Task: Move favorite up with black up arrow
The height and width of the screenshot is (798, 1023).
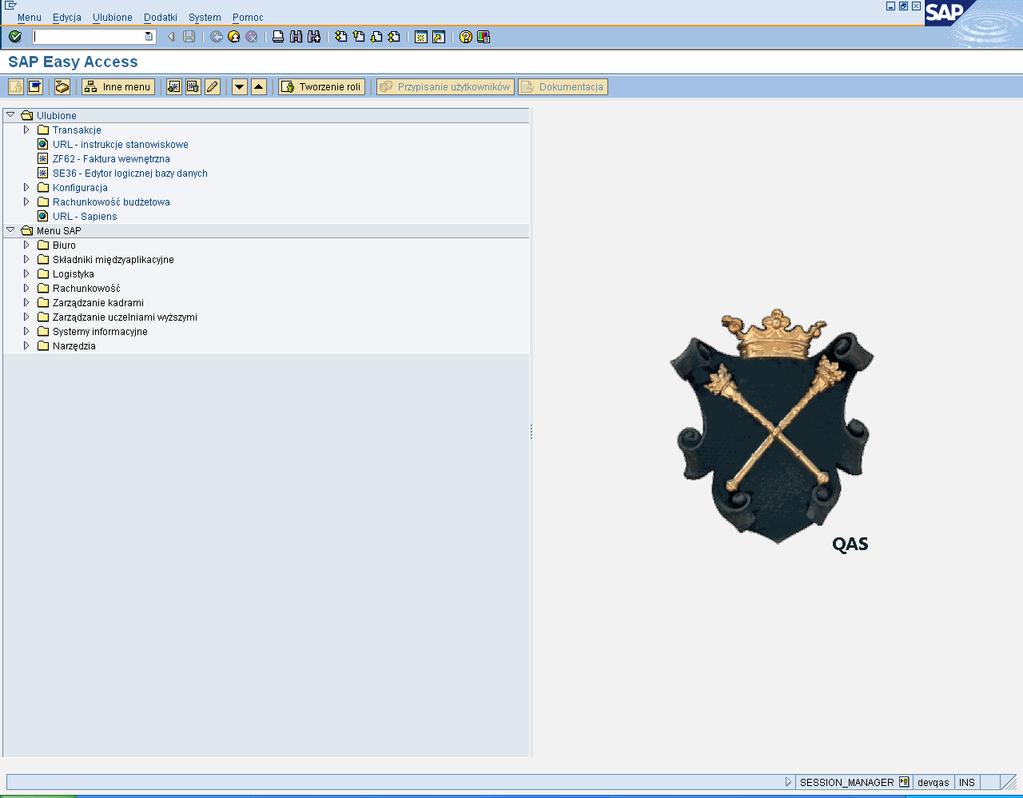Action: (x=259, y=87)
